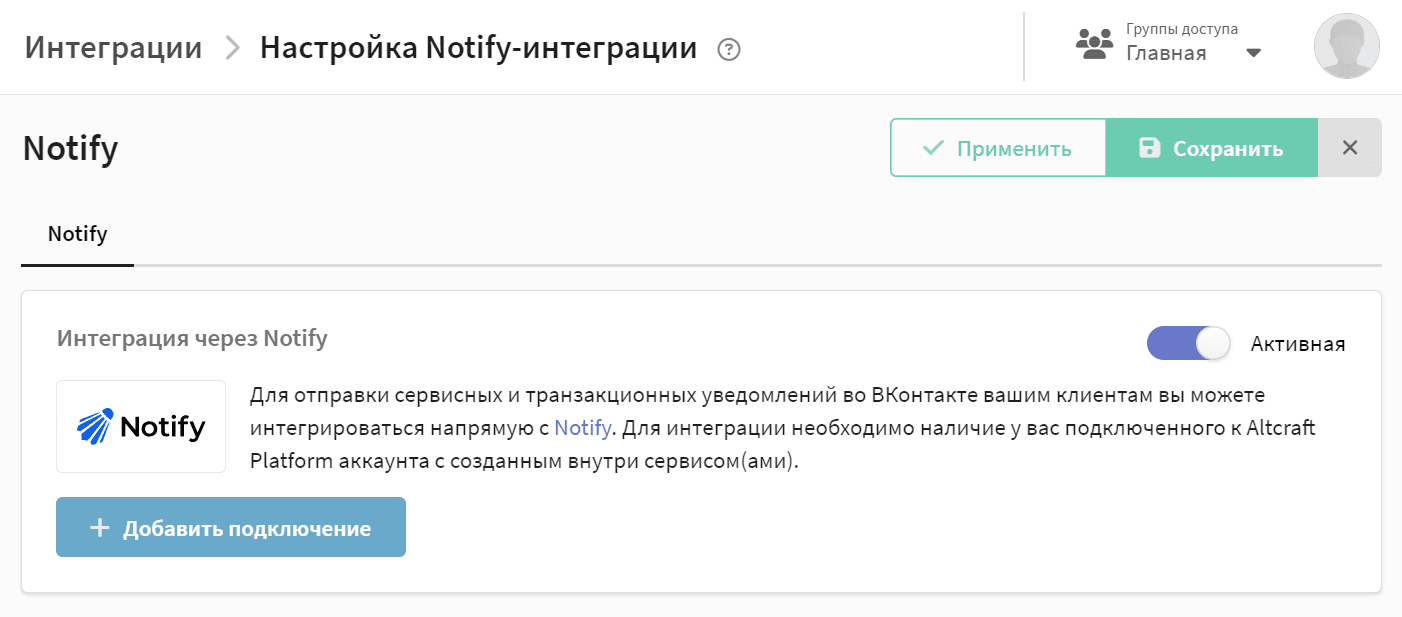Open the user profile avatar
Screen dimensions: 1402x617
[x=1346, y=46]
